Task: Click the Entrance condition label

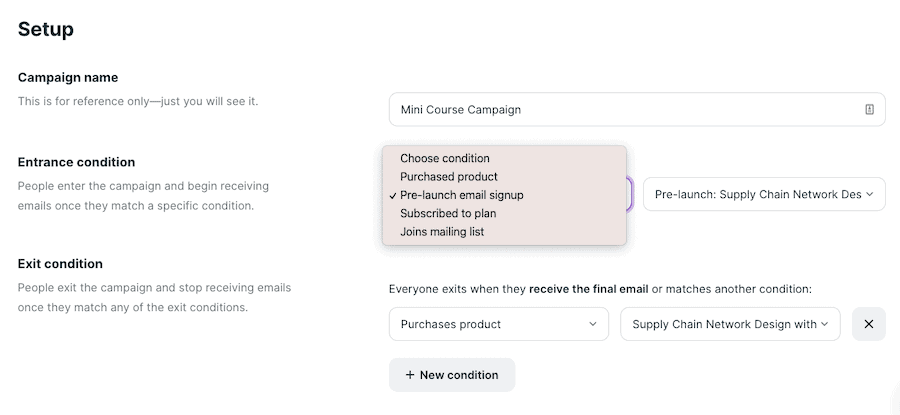Action: (76, 162)
